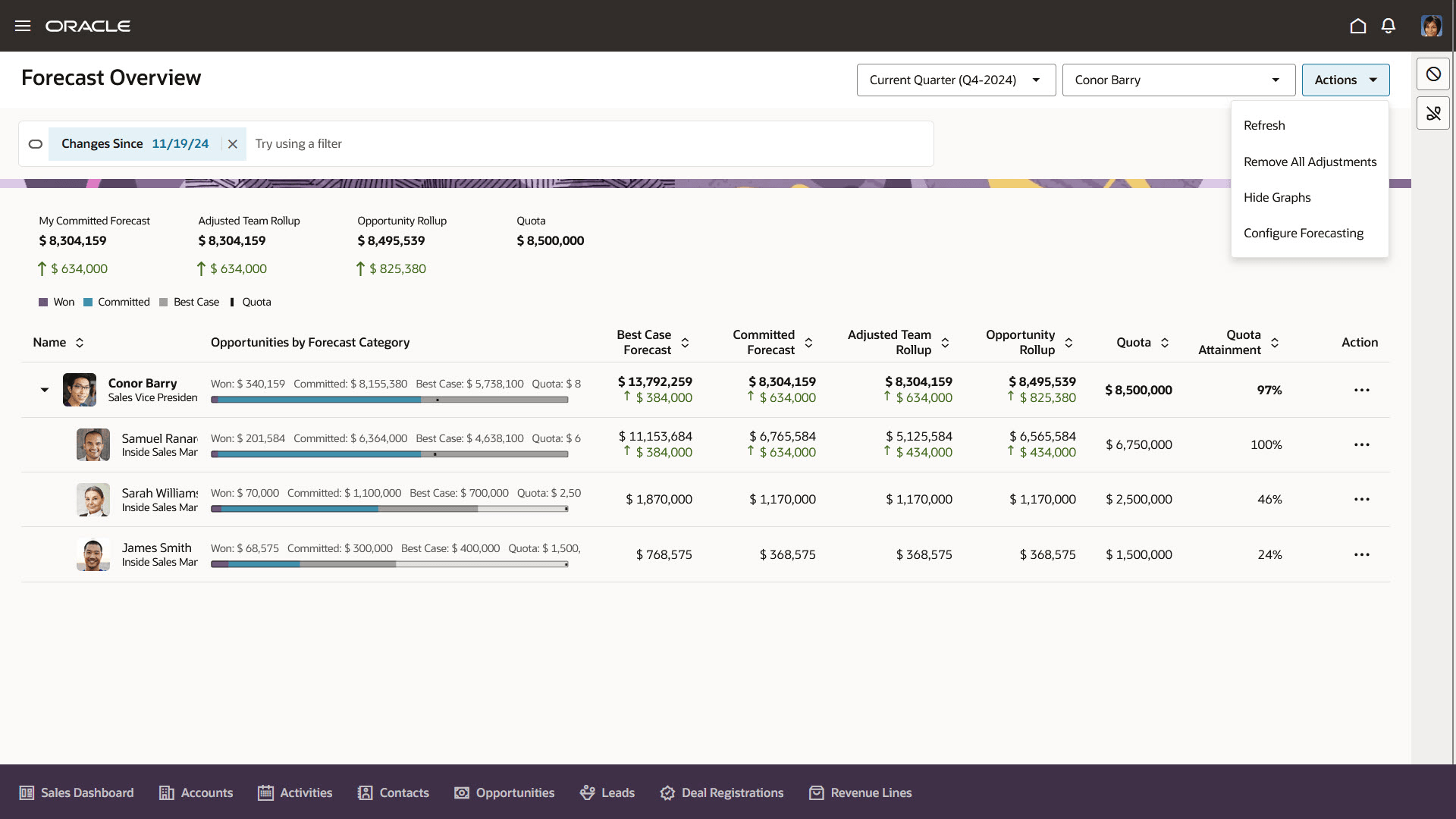The image size is (1456, 819).
Task: Click the user profile avatar
Action: click(1432, 25)
